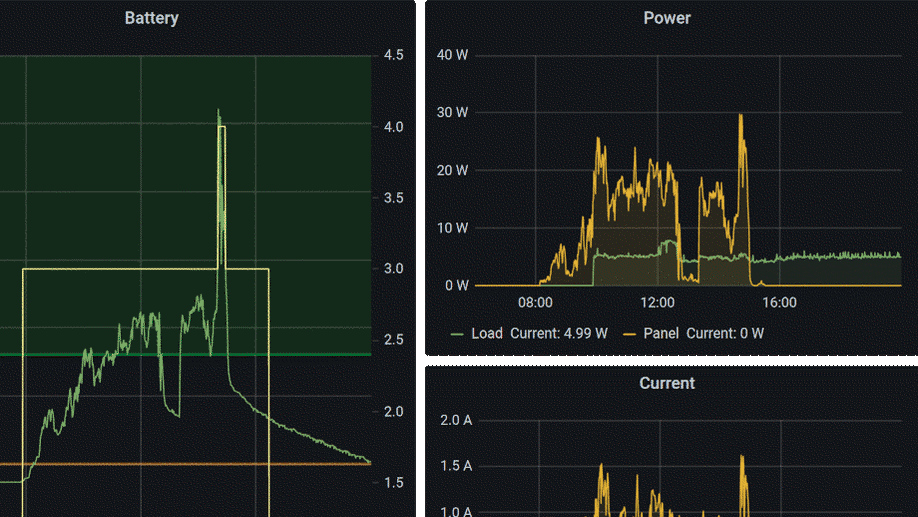This screenshot has width=918, height=517.
Task: Expand the Current panel title menu
Action: pos(666,383)
